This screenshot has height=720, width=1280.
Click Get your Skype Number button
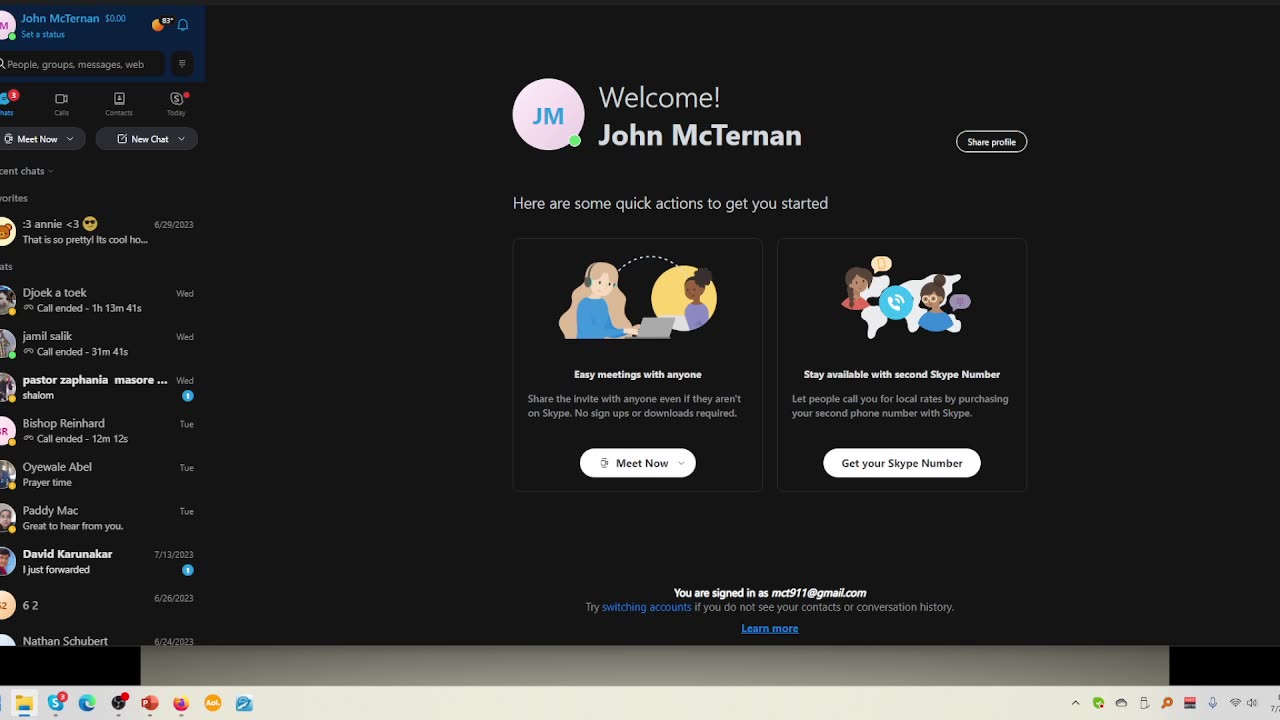click(x=902, y=463)
